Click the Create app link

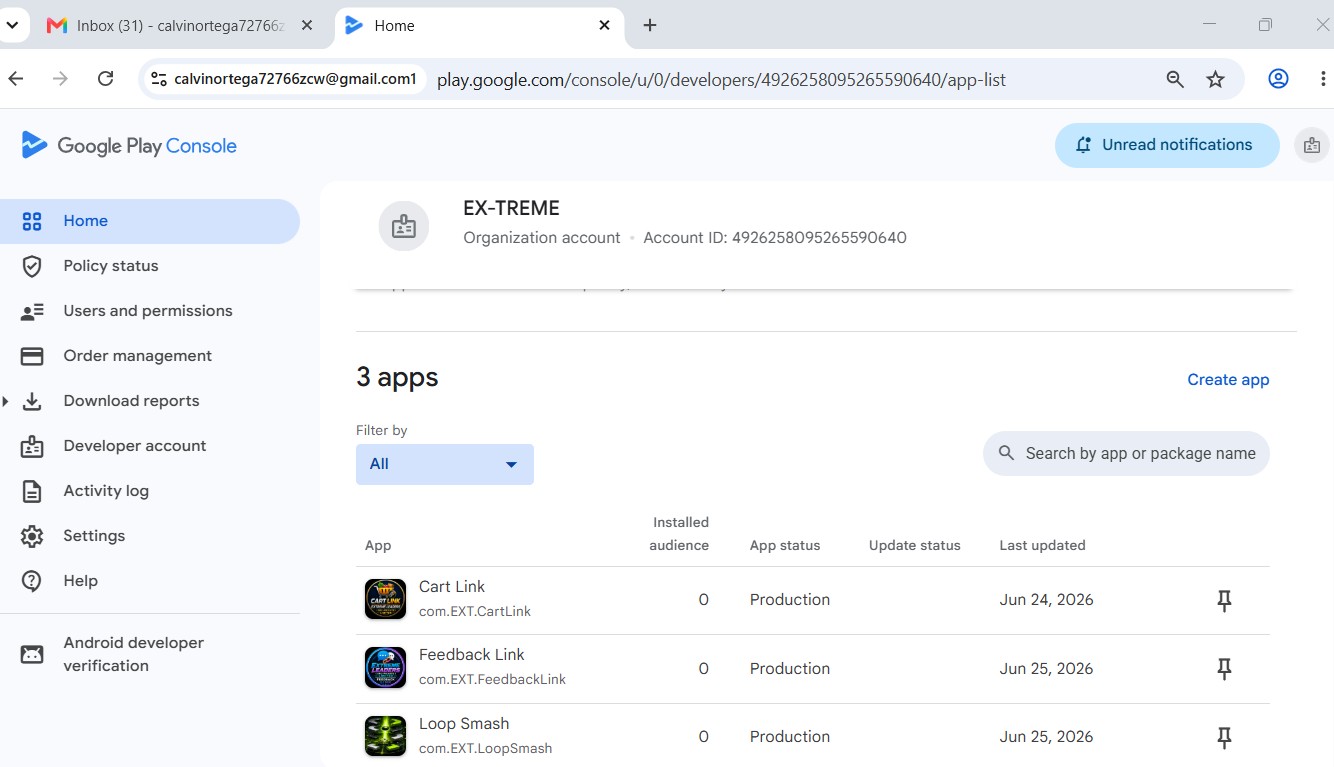1228,380
